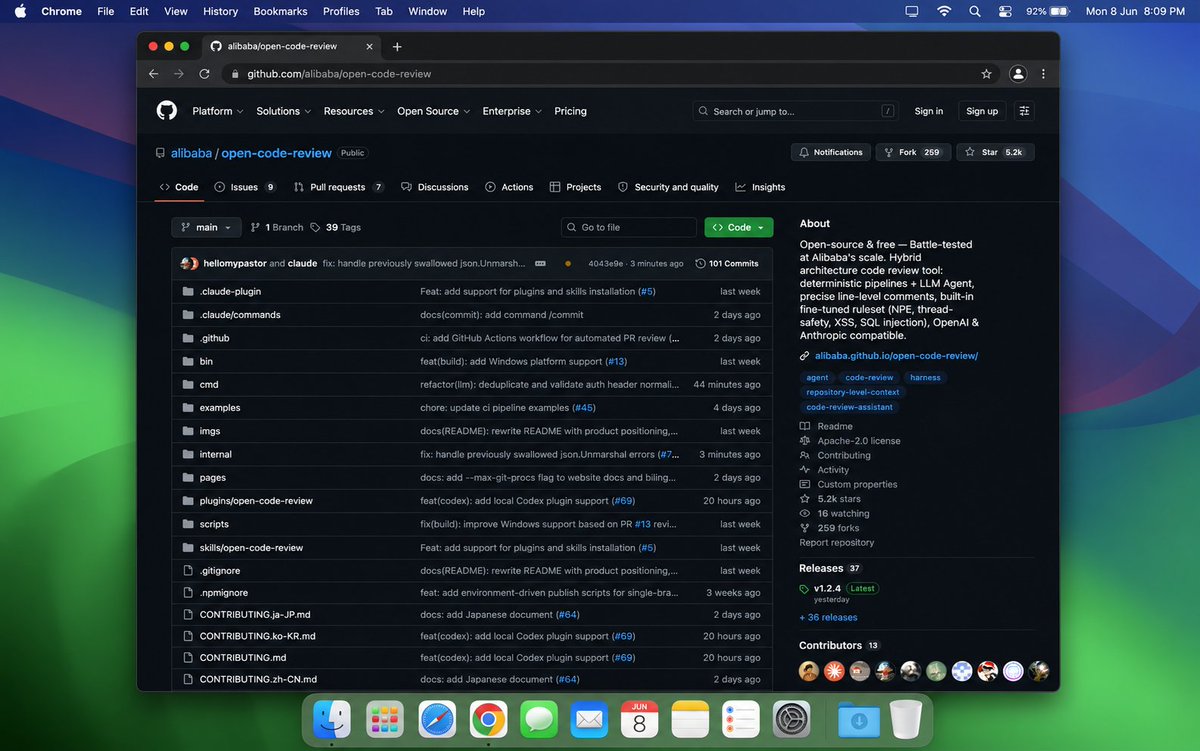Reload the page with the refresh icon
The width and height of the screenshot is (1200, 751).
point(205,74)
